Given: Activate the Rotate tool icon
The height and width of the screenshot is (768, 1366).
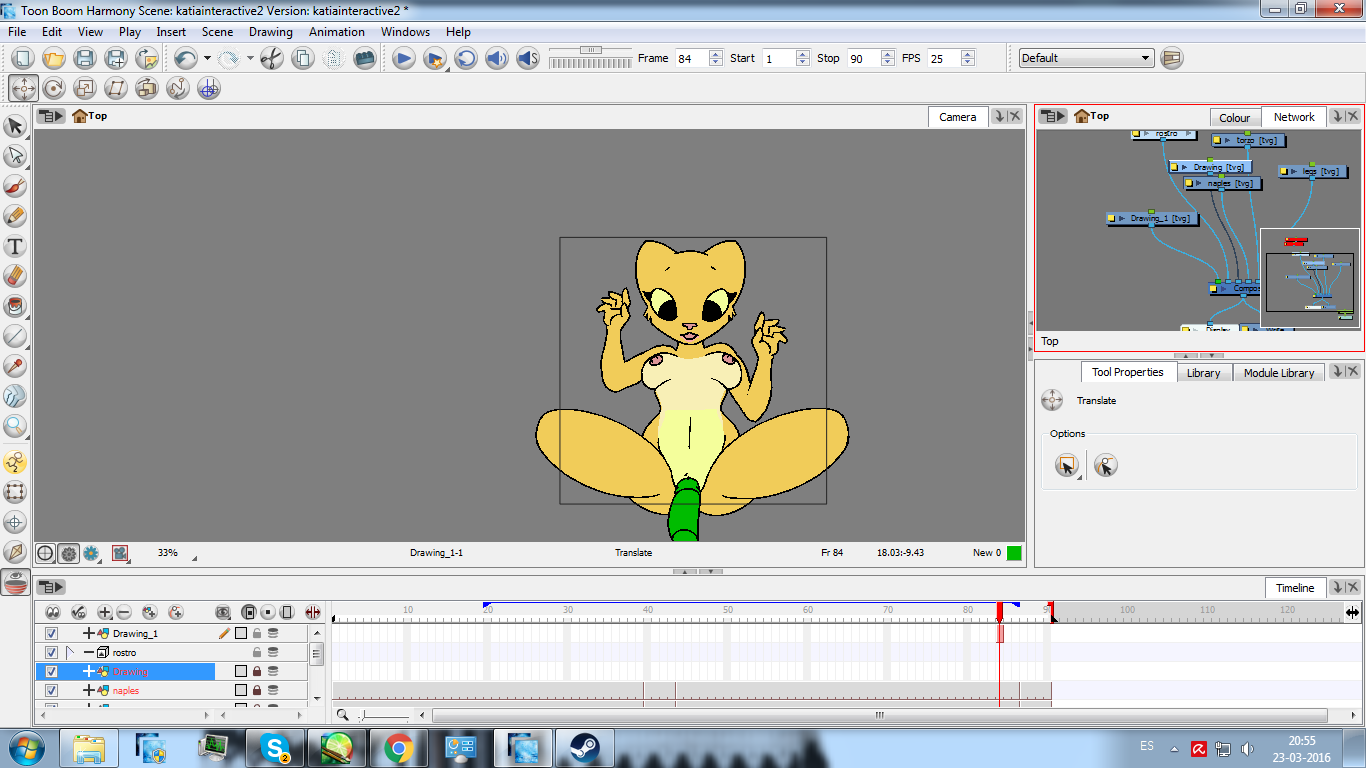Looking at the screenshot, I should click(x=53, y=88).
